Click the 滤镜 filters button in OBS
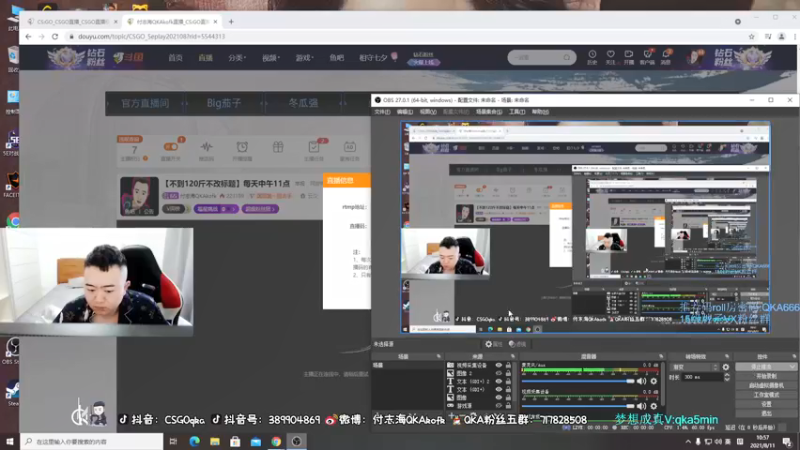This screenshot has height=450, width=800. click(517, 344)
